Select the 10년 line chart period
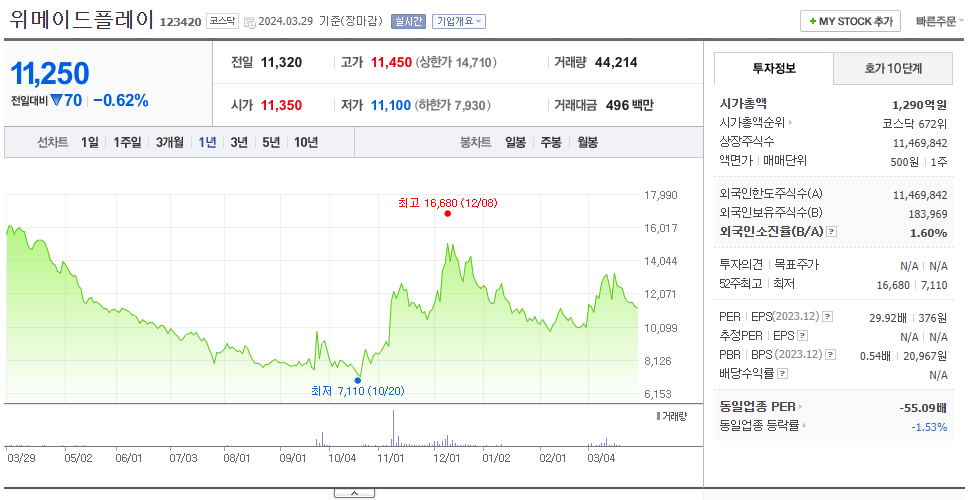968x500 pixels. click(306, 143)
